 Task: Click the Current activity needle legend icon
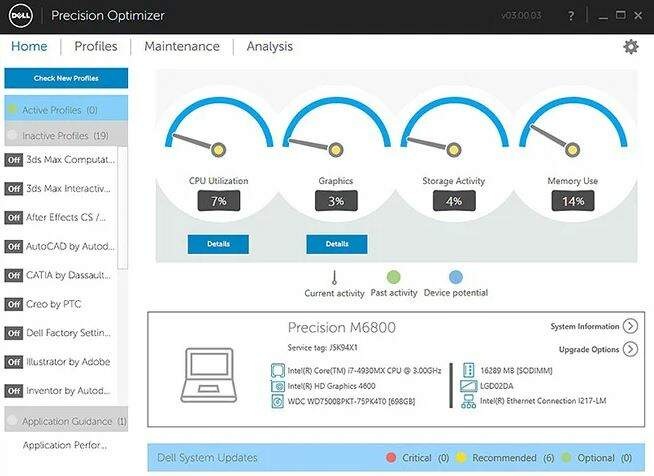(334, 277)
